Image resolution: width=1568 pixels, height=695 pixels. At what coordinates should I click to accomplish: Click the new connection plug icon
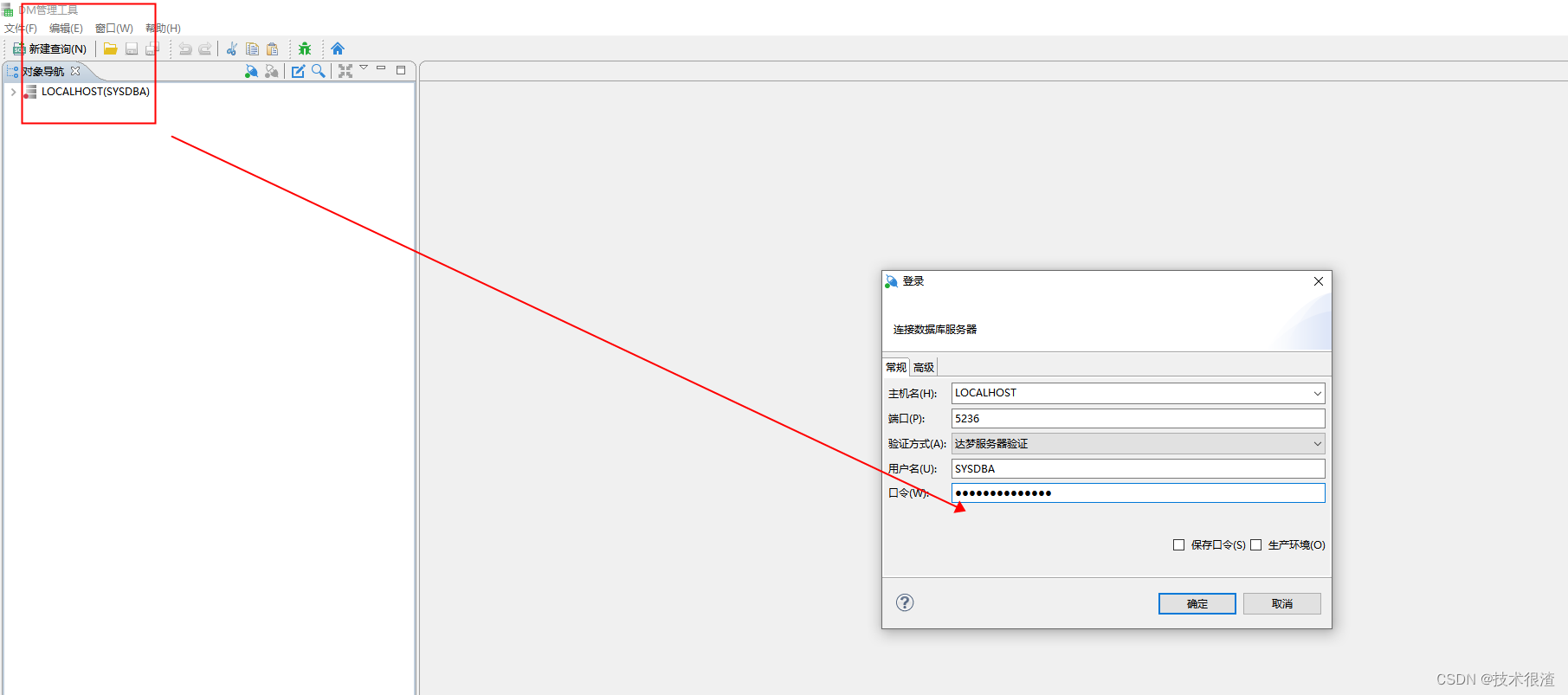click(x=251, y=71)
